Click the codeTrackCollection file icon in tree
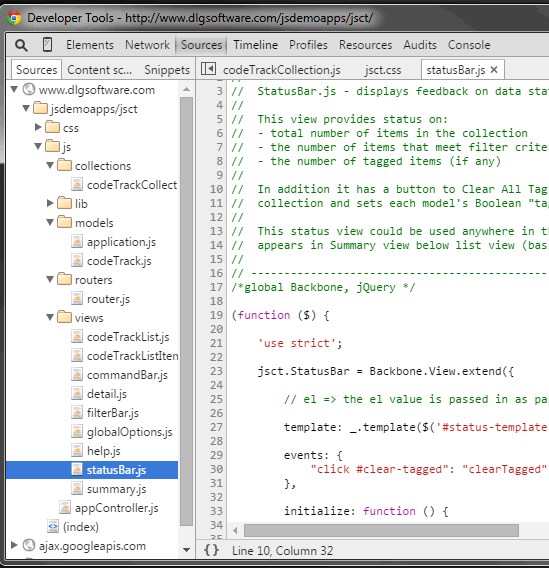 pyautogui.click(x=77, y=185)
